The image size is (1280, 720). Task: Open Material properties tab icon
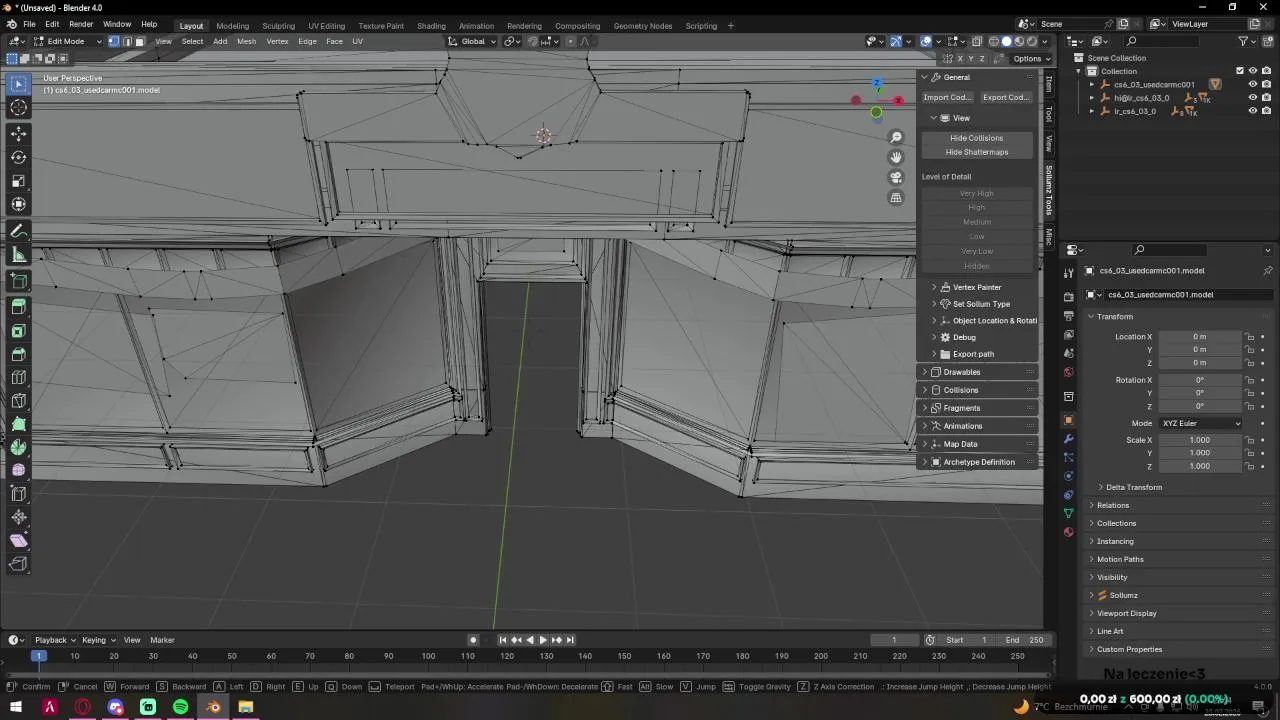pos(1068,532)
